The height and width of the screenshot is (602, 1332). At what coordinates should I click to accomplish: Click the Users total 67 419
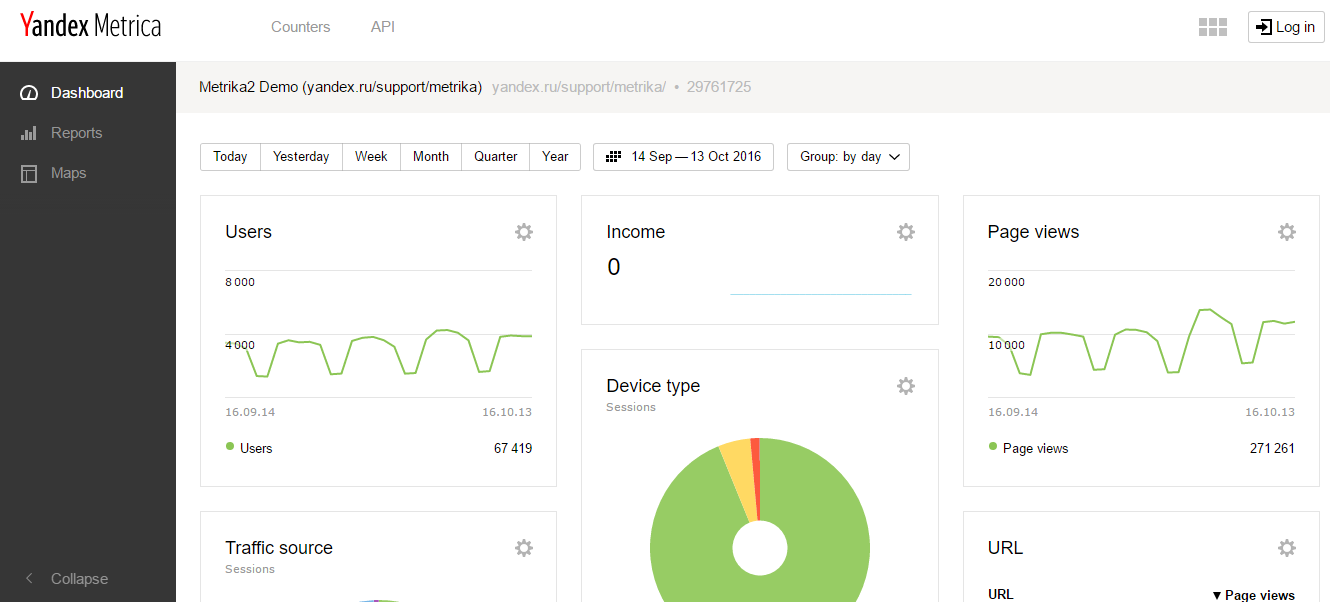click(513, 449)
